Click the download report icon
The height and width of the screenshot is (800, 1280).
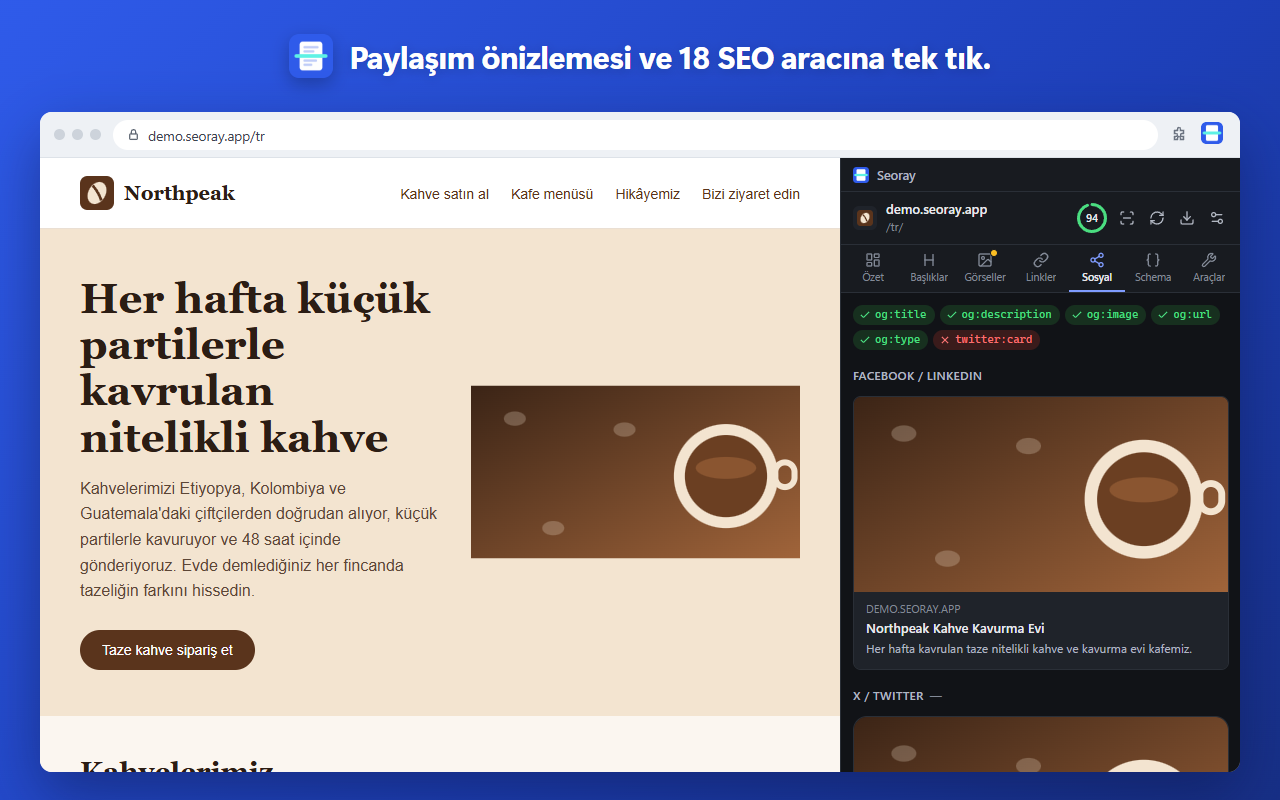click(x=1187, y=218)
